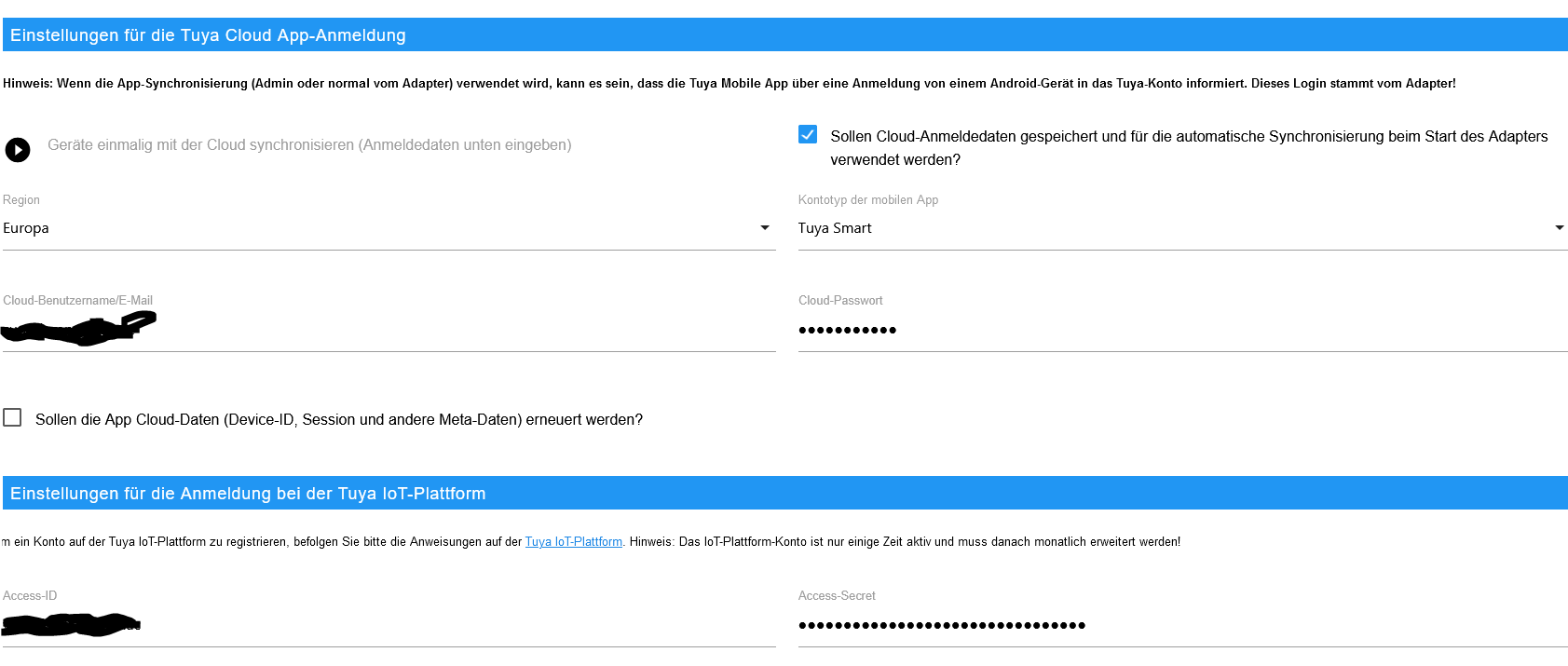Uncheck the save cloud credentials checkbox
The width and height of the screenshot is (1568, 666).
pyautogui.click(x=808, y=134)
